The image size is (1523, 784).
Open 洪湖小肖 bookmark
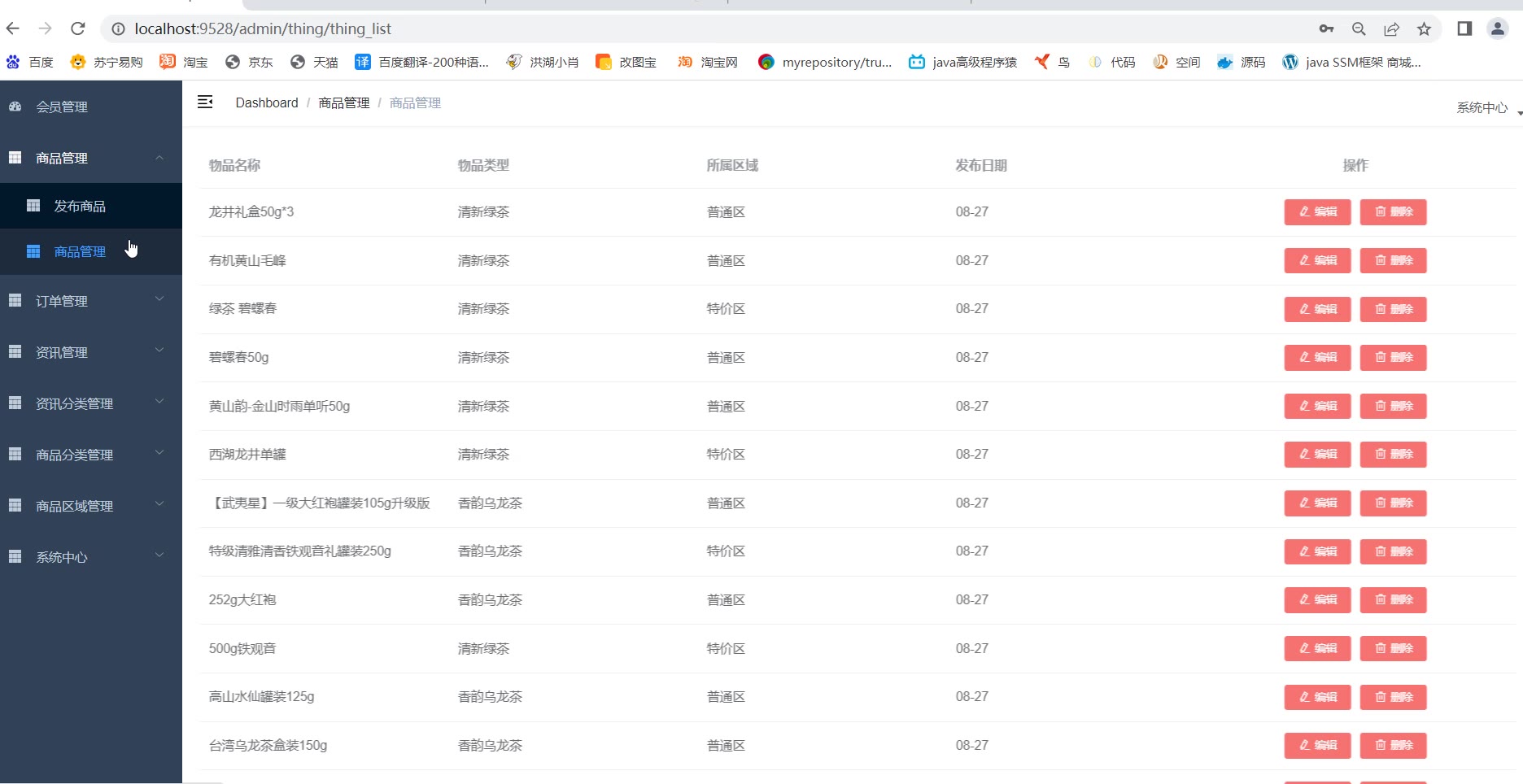[542, 62]
